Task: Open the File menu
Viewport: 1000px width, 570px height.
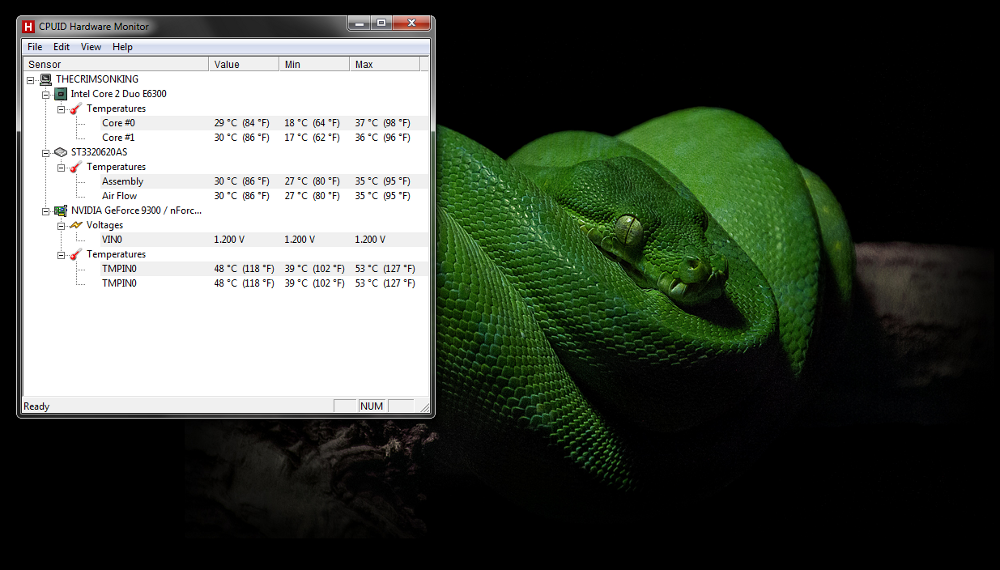Action: point(35,47)
